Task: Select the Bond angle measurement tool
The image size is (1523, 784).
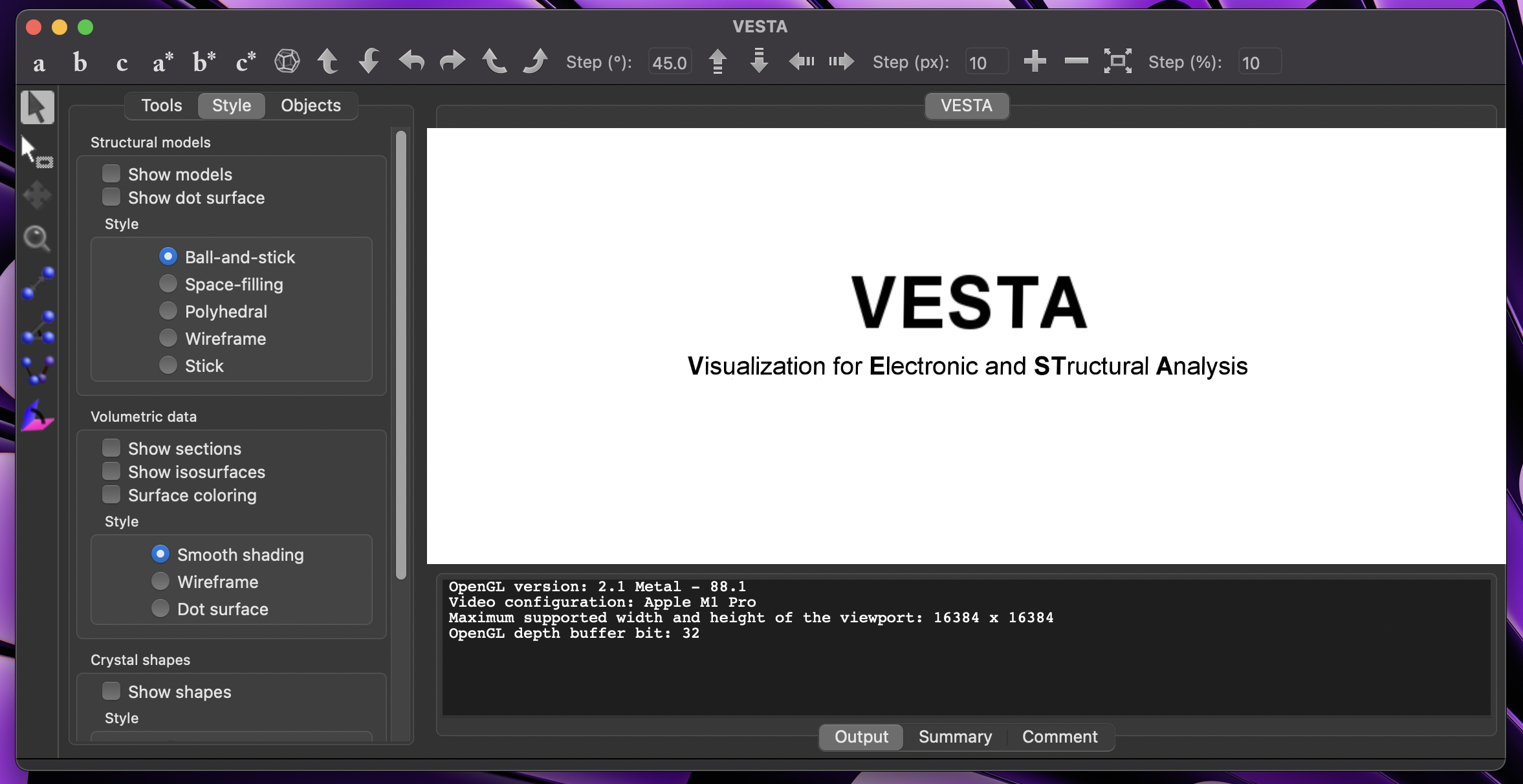Action: (x=38, y=327)
